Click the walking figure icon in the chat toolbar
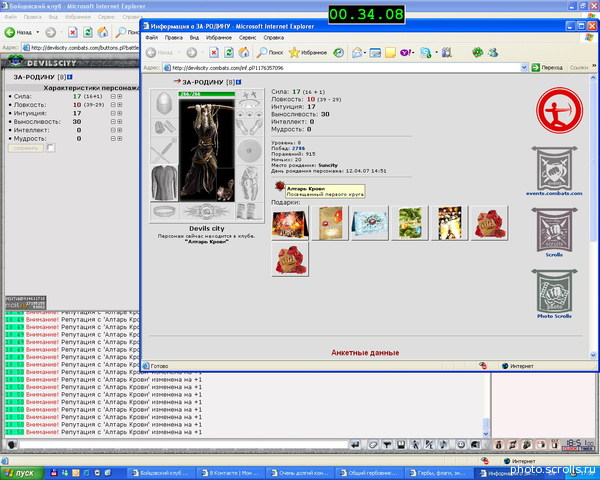Image resolution: width=600 pixels, height=480 pixels. click(x=415, y=445)
